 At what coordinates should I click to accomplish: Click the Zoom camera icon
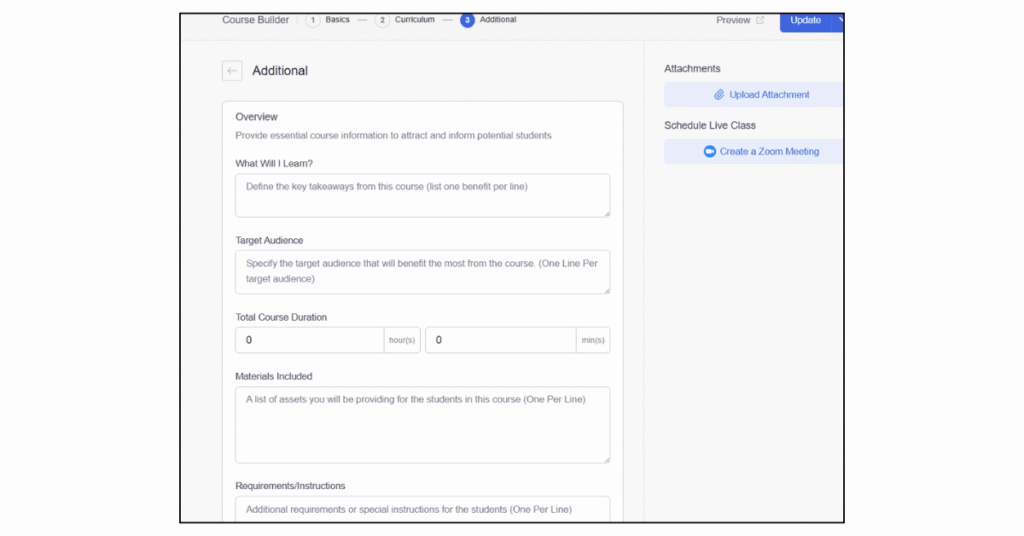[x=709, y=152]
